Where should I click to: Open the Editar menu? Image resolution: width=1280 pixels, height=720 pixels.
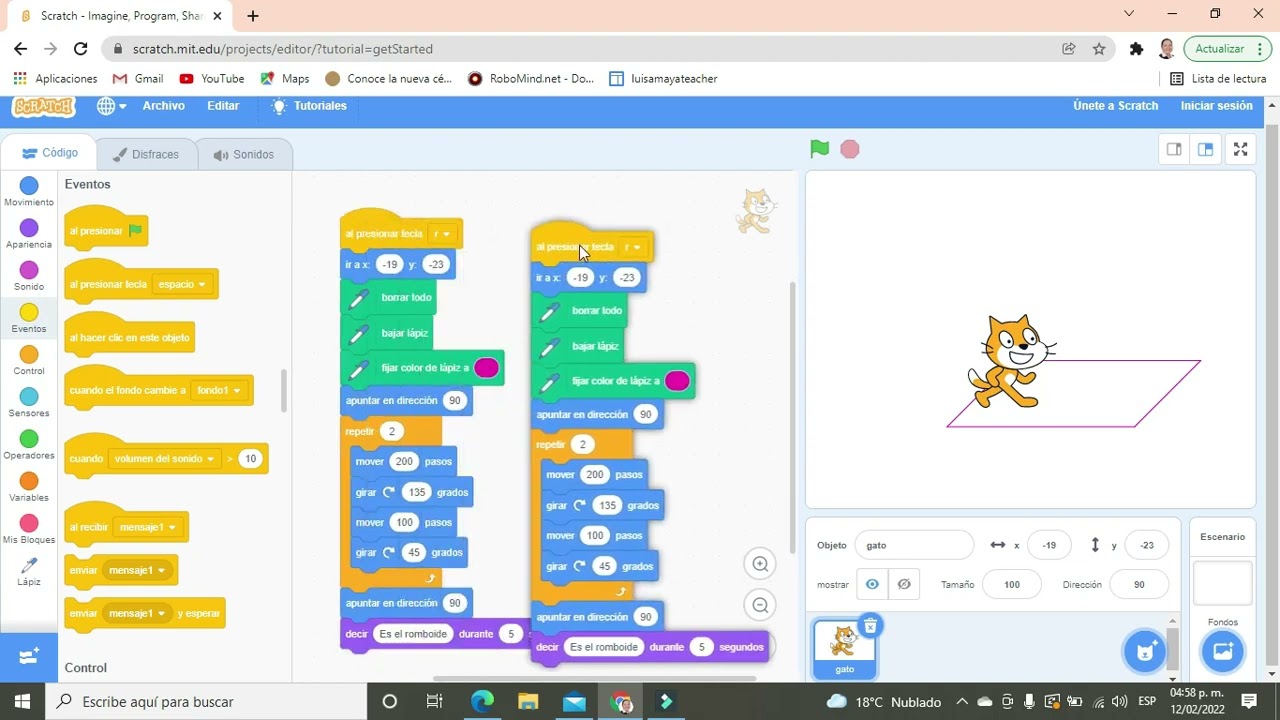click(223, 106)
